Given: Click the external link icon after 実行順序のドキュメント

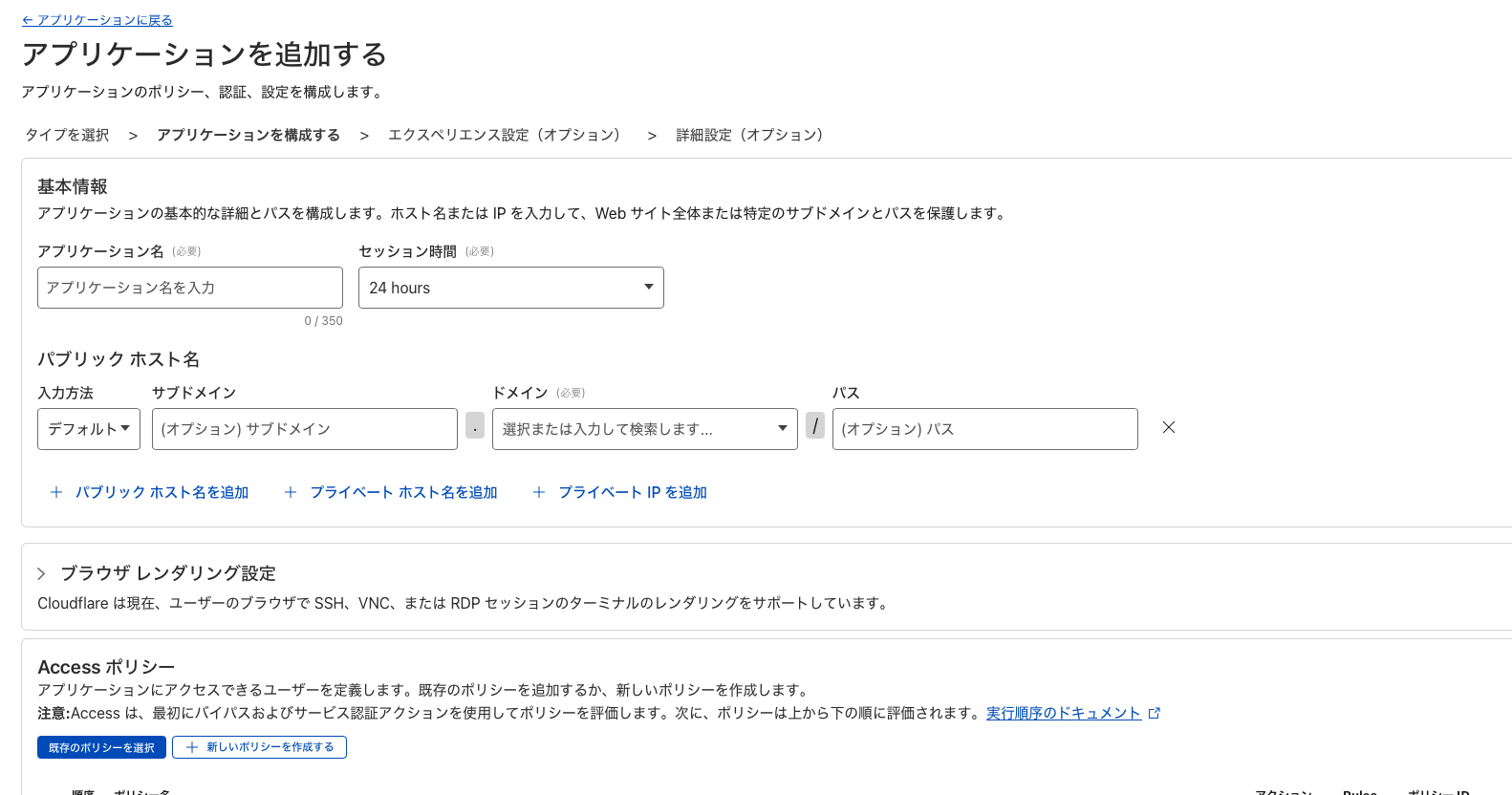Looking at the screenshot, I should coord(1154,713).
